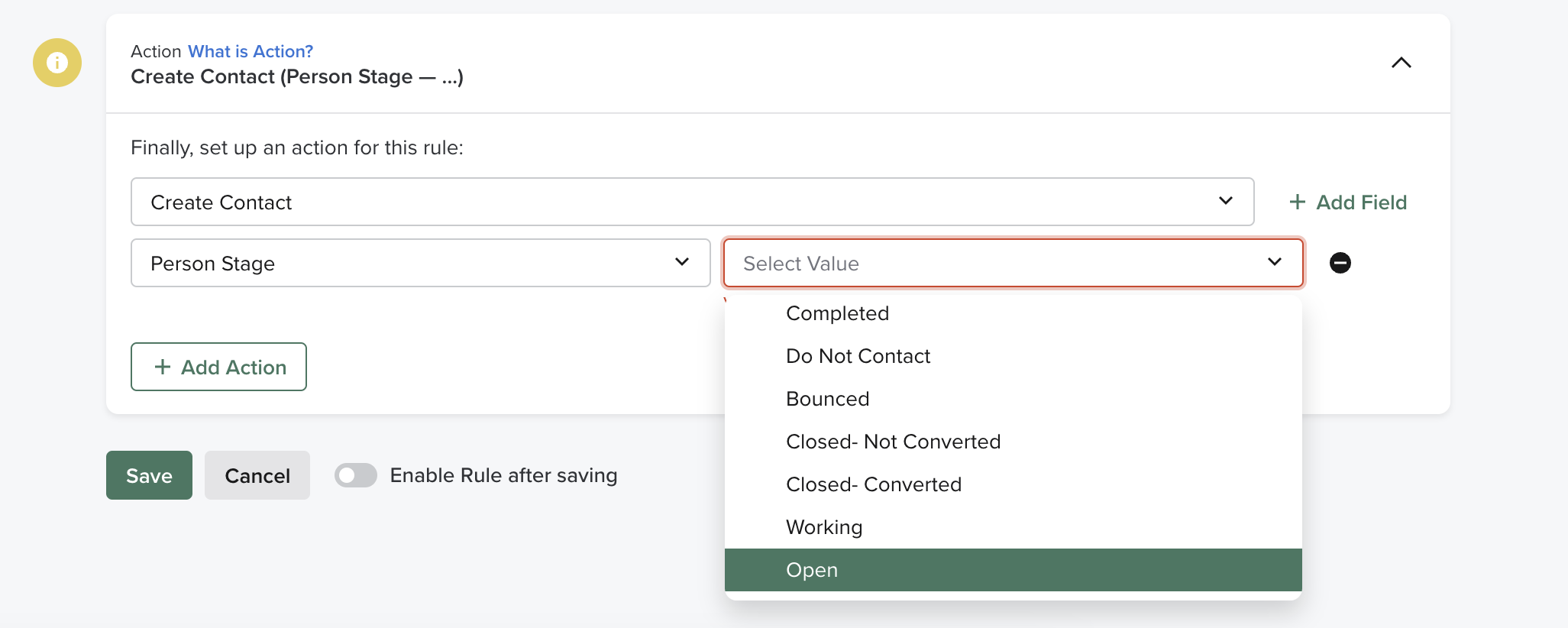Remove the Person Stage field row
Screen dimensions: 1568x628
(x=1340, y=263)
